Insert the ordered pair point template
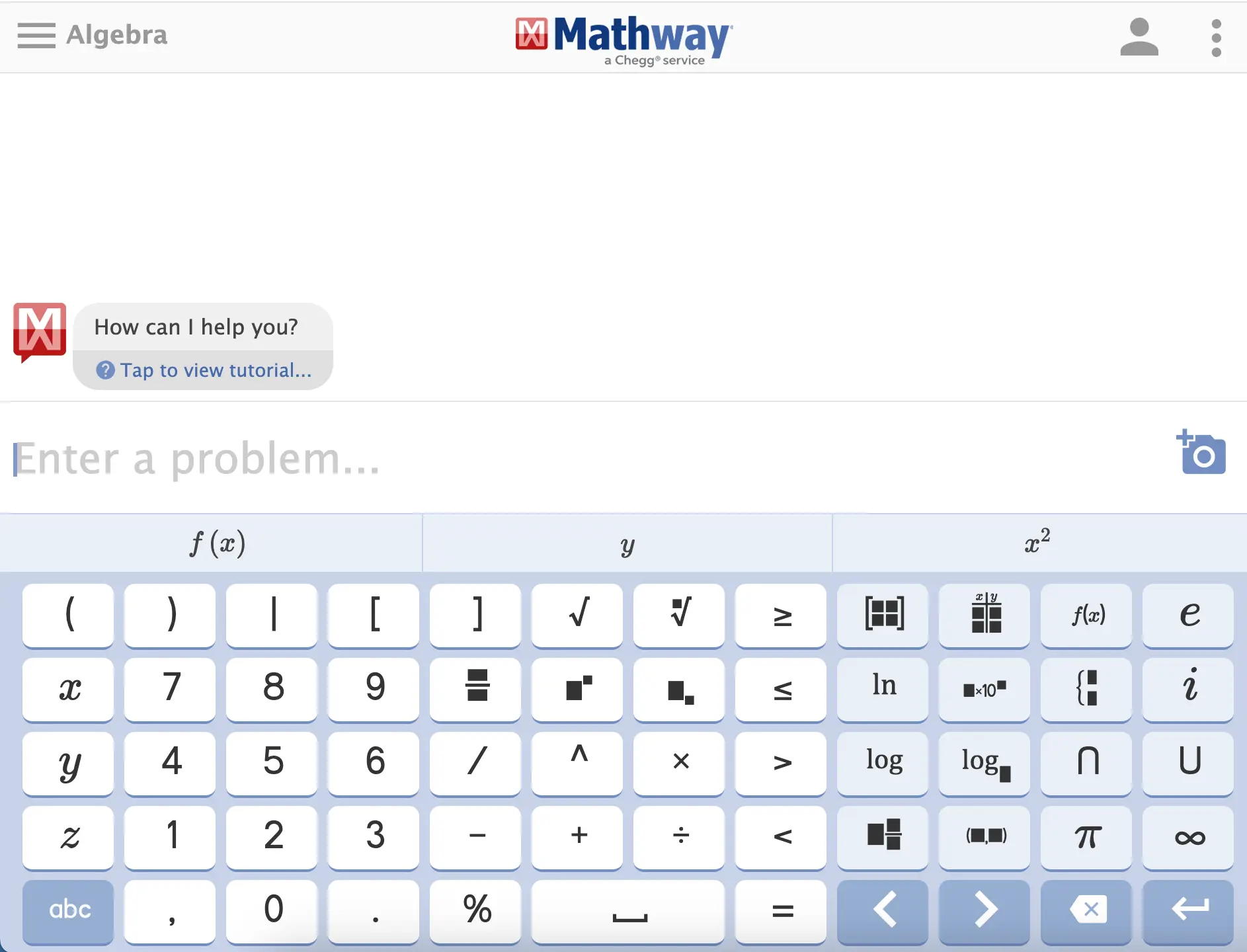The width and height of the screenshot is (1247, 952). (986, 837)
